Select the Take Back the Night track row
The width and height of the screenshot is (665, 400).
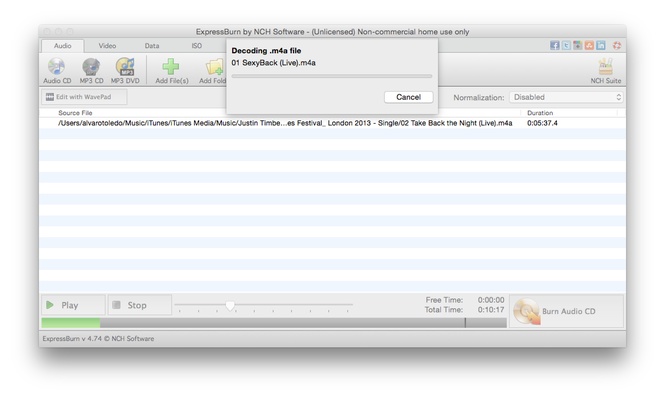pyautogui.click(x=332, y=123)
